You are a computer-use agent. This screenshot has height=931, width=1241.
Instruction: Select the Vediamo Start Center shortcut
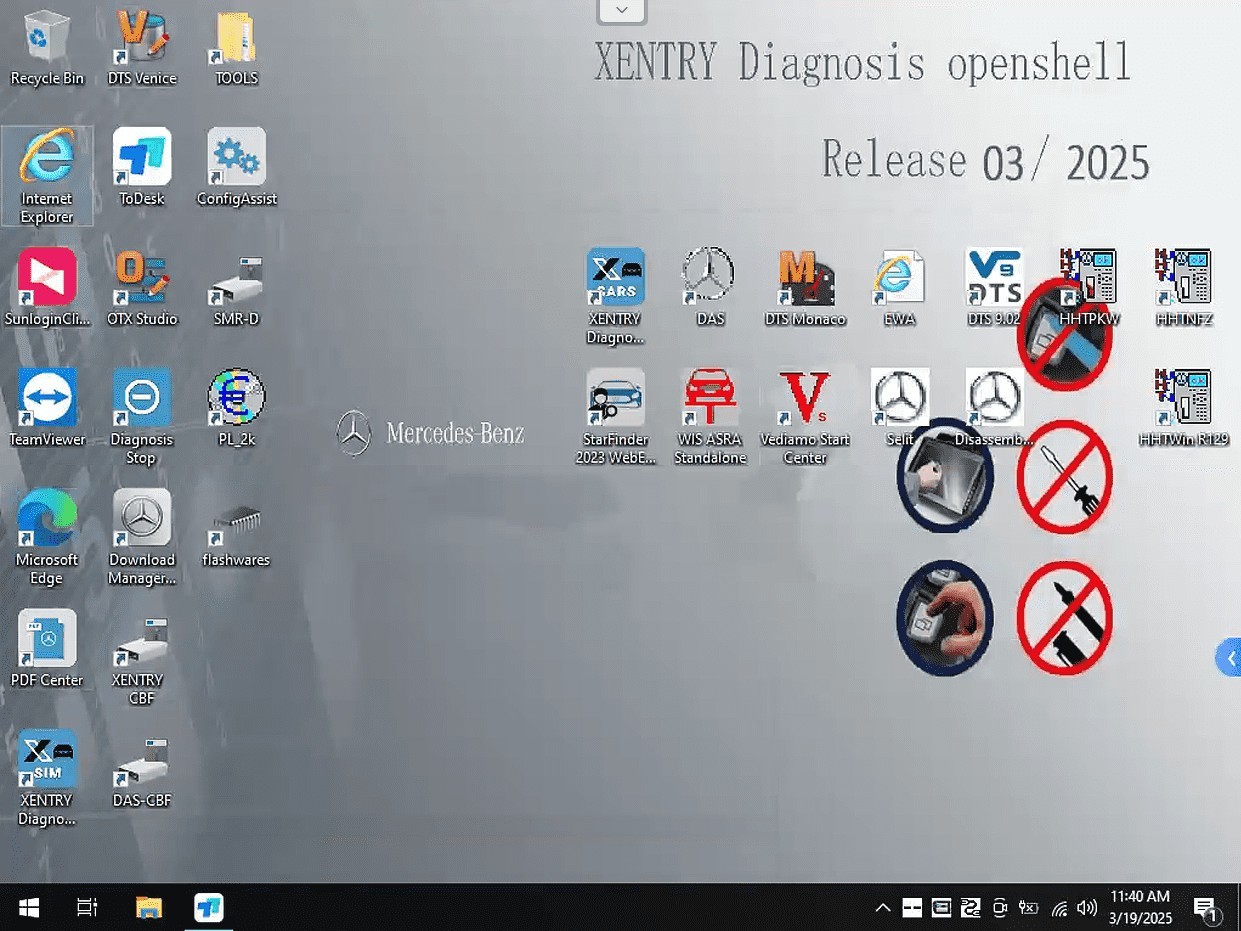[805, 417]
